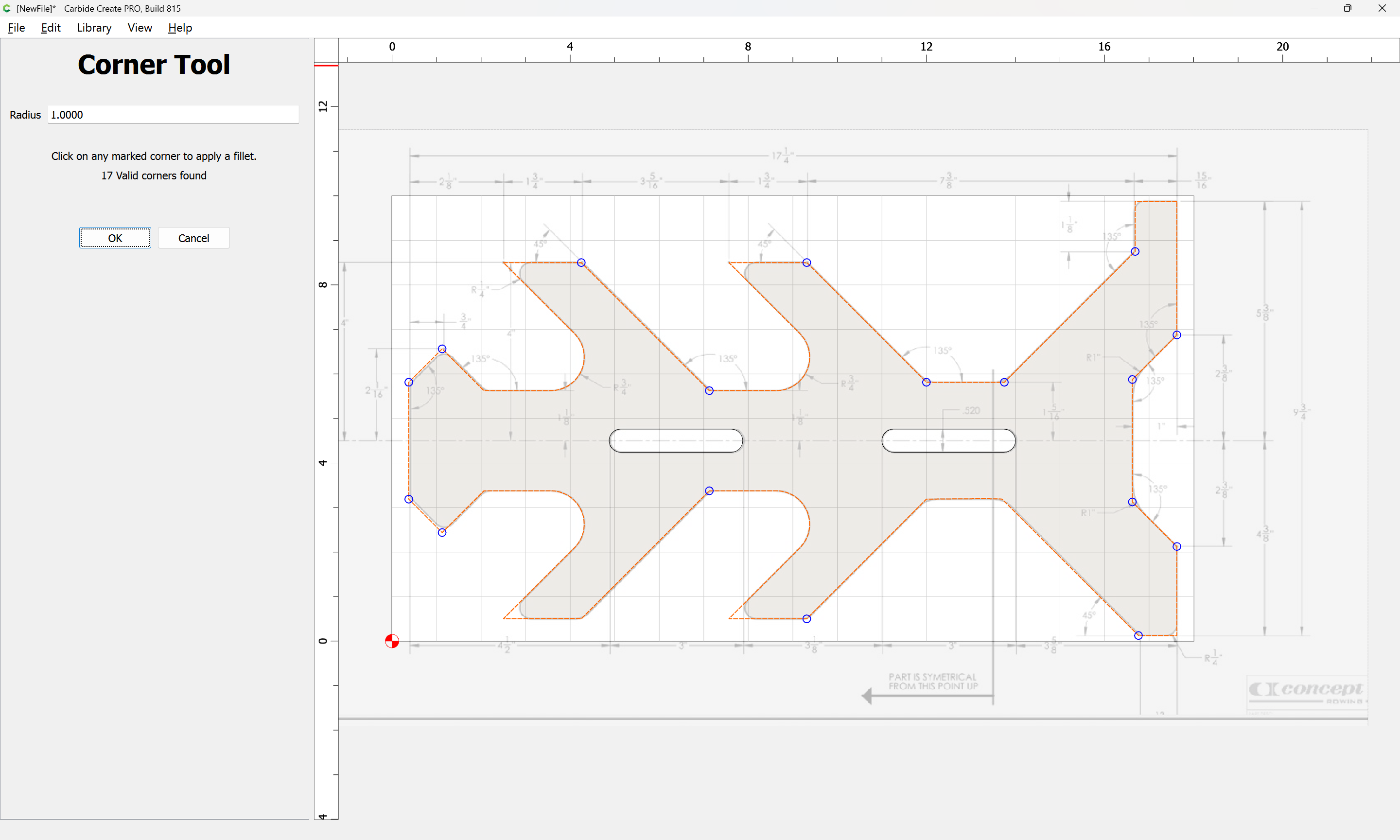
Task: Open the View menu
Action: [140, 27]
